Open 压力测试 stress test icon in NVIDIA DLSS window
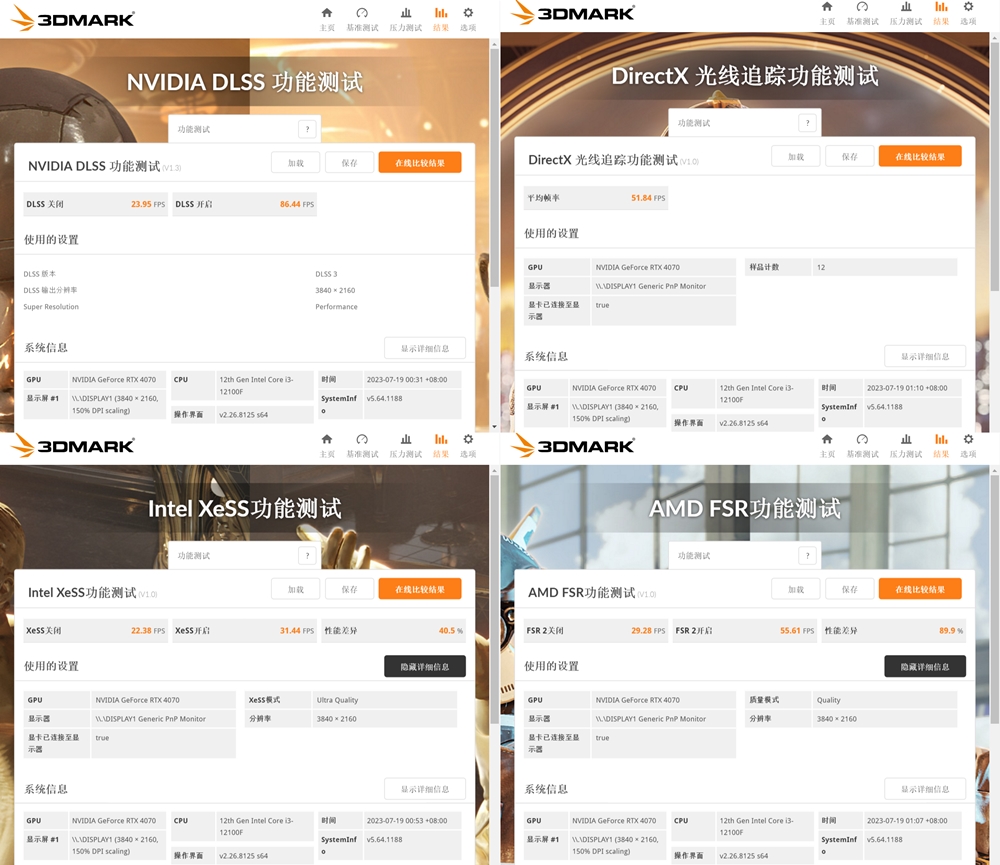Viewport: 1000px width, 865px height. click(x=406, y=13)
